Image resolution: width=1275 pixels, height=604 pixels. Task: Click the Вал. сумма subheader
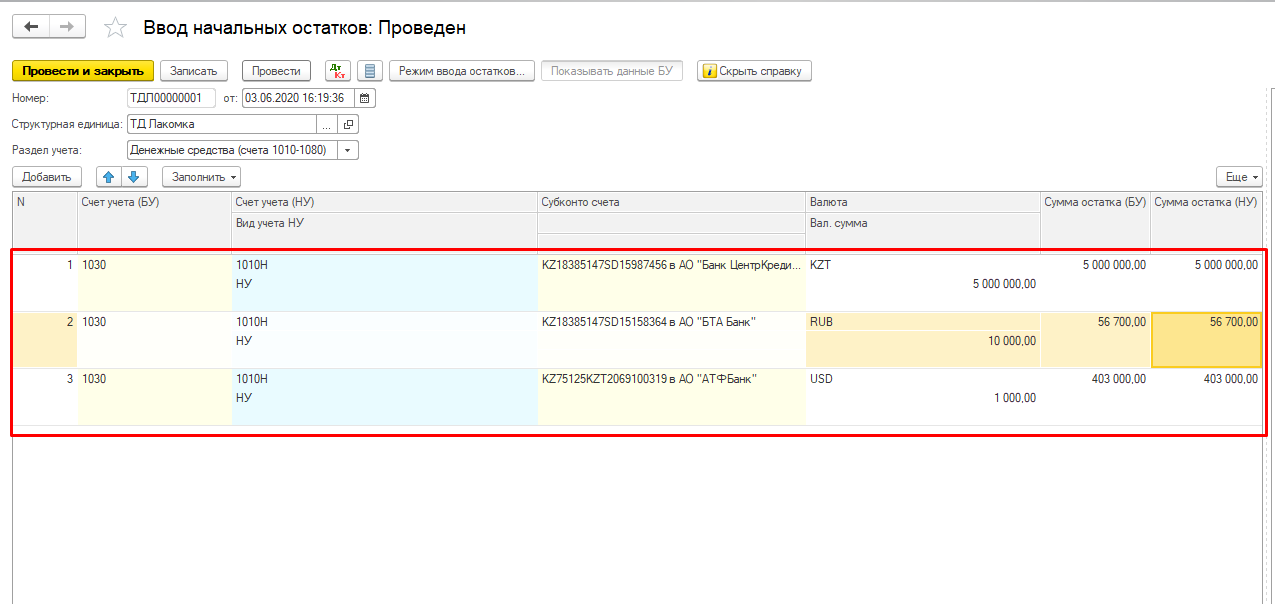point(922,223)
